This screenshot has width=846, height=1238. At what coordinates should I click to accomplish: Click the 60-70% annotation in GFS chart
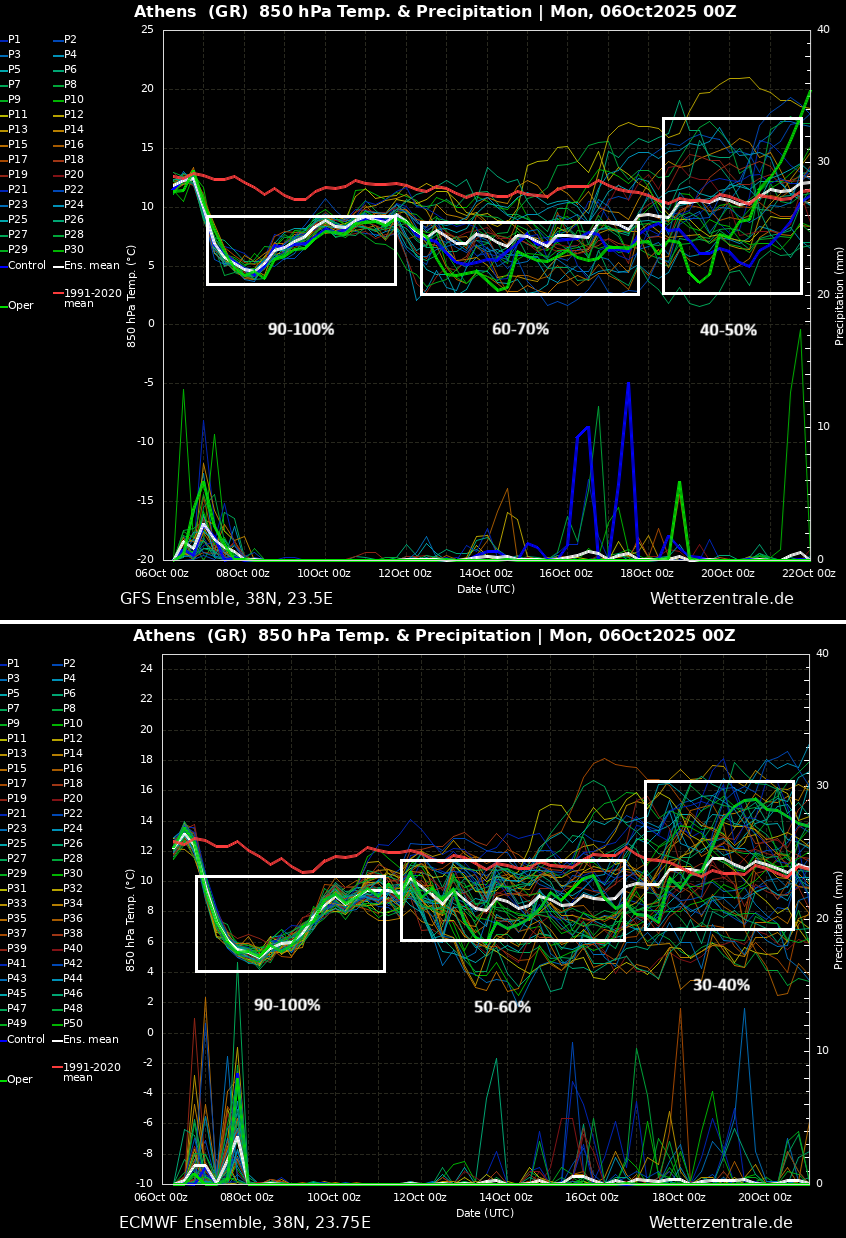coord(520,329)
